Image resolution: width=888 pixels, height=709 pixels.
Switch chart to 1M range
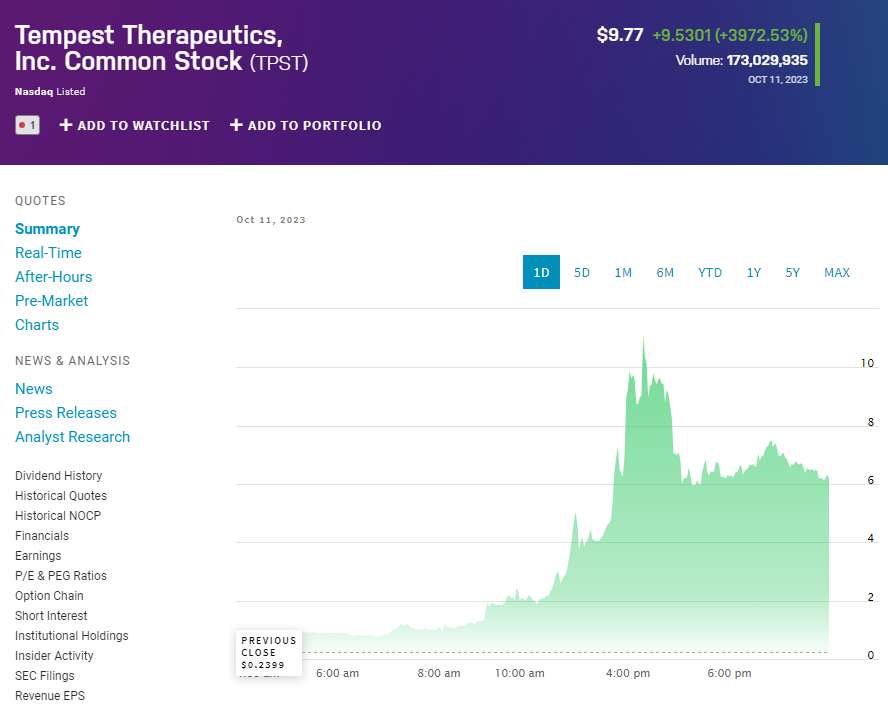pos(623,272)
